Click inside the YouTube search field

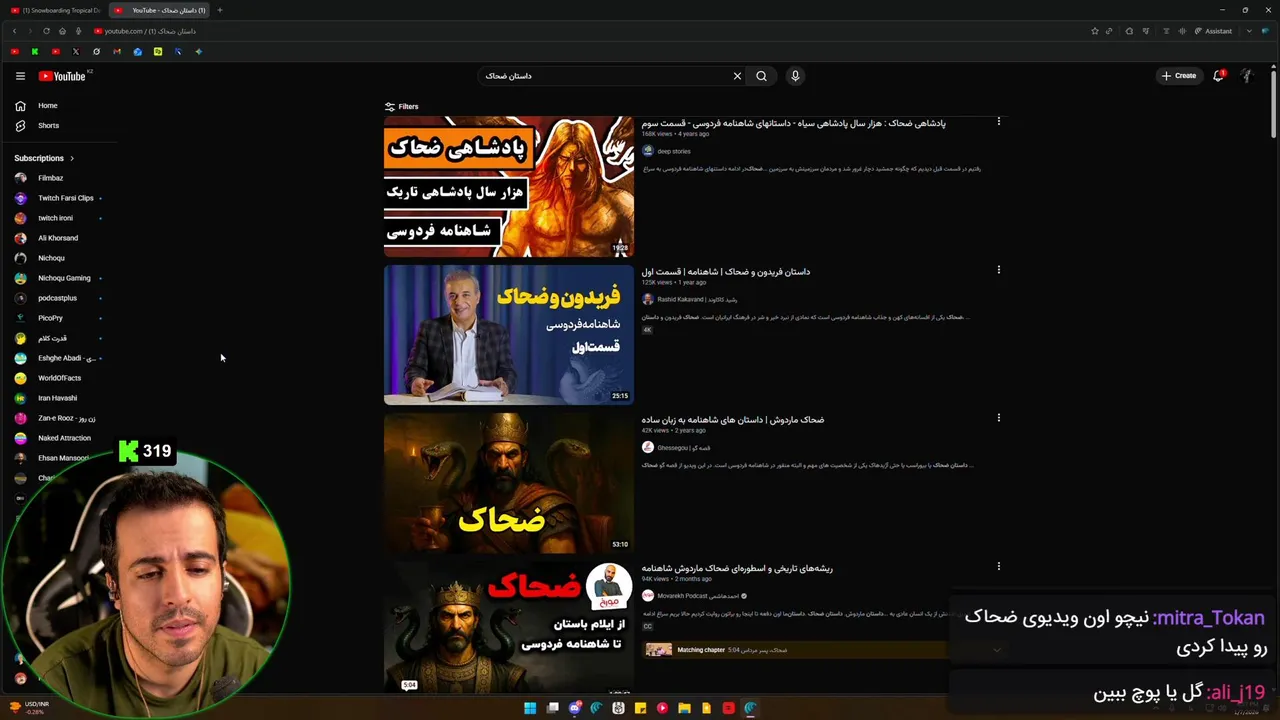605,76
